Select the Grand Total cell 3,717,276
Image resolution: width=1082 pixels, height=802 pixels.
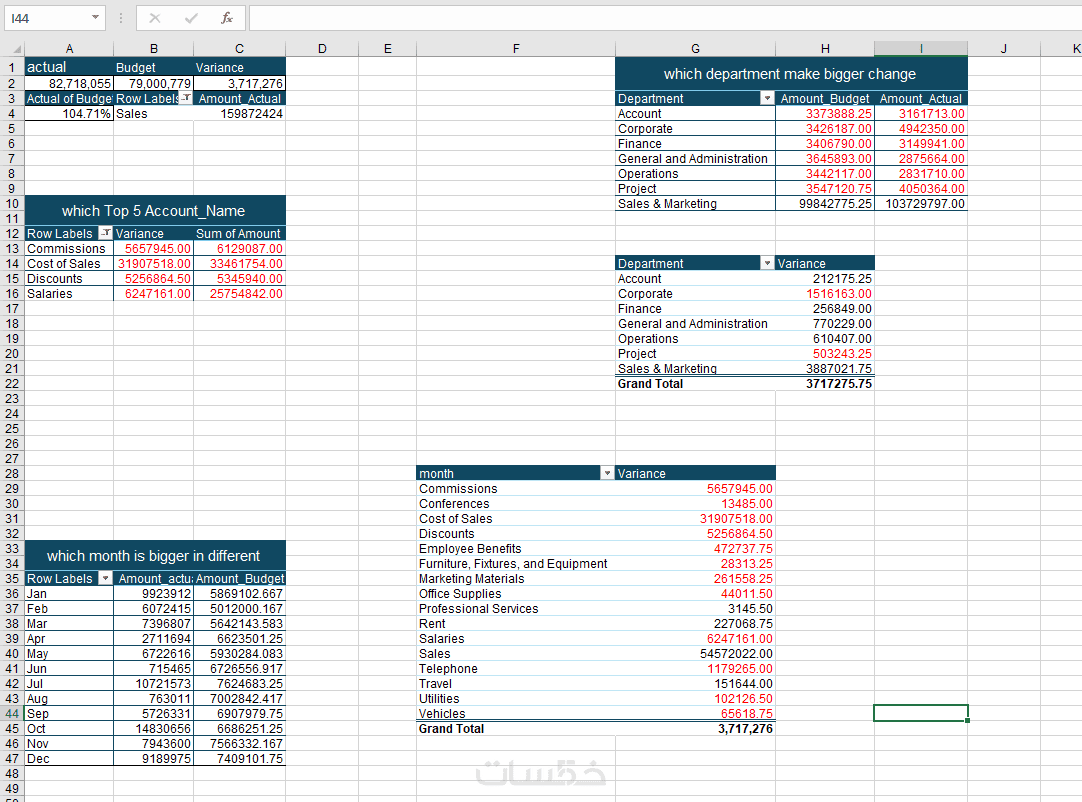click(696, 729)
